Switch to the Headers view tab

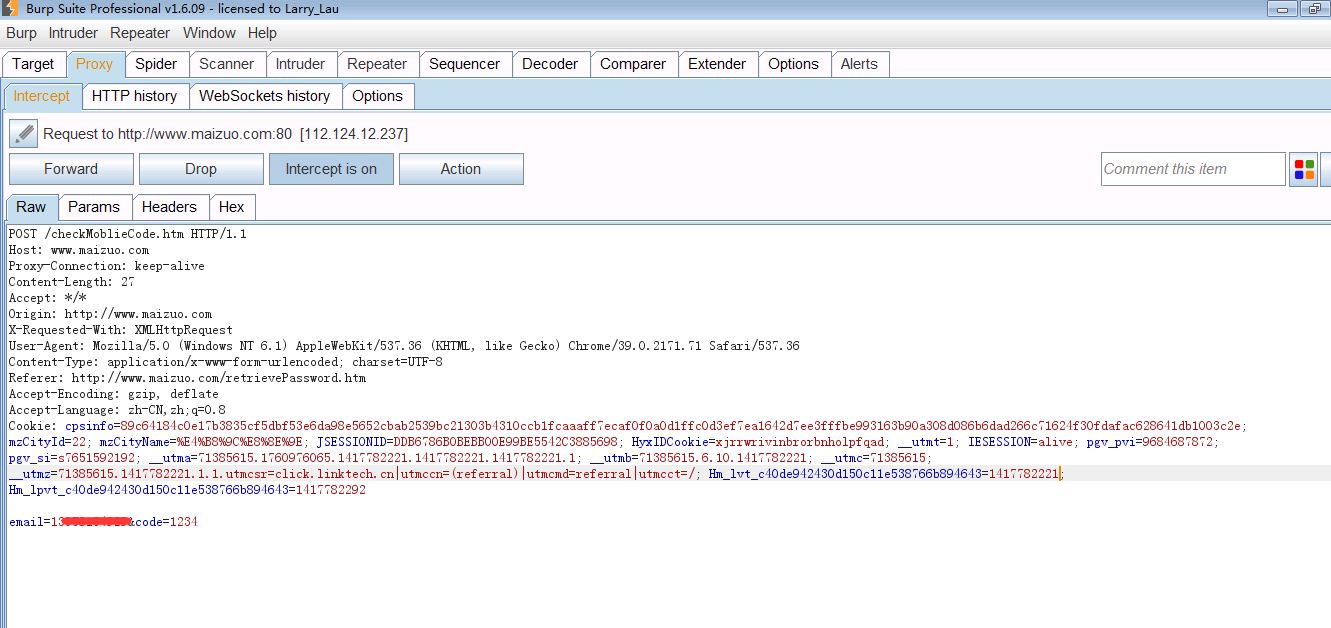169,207
